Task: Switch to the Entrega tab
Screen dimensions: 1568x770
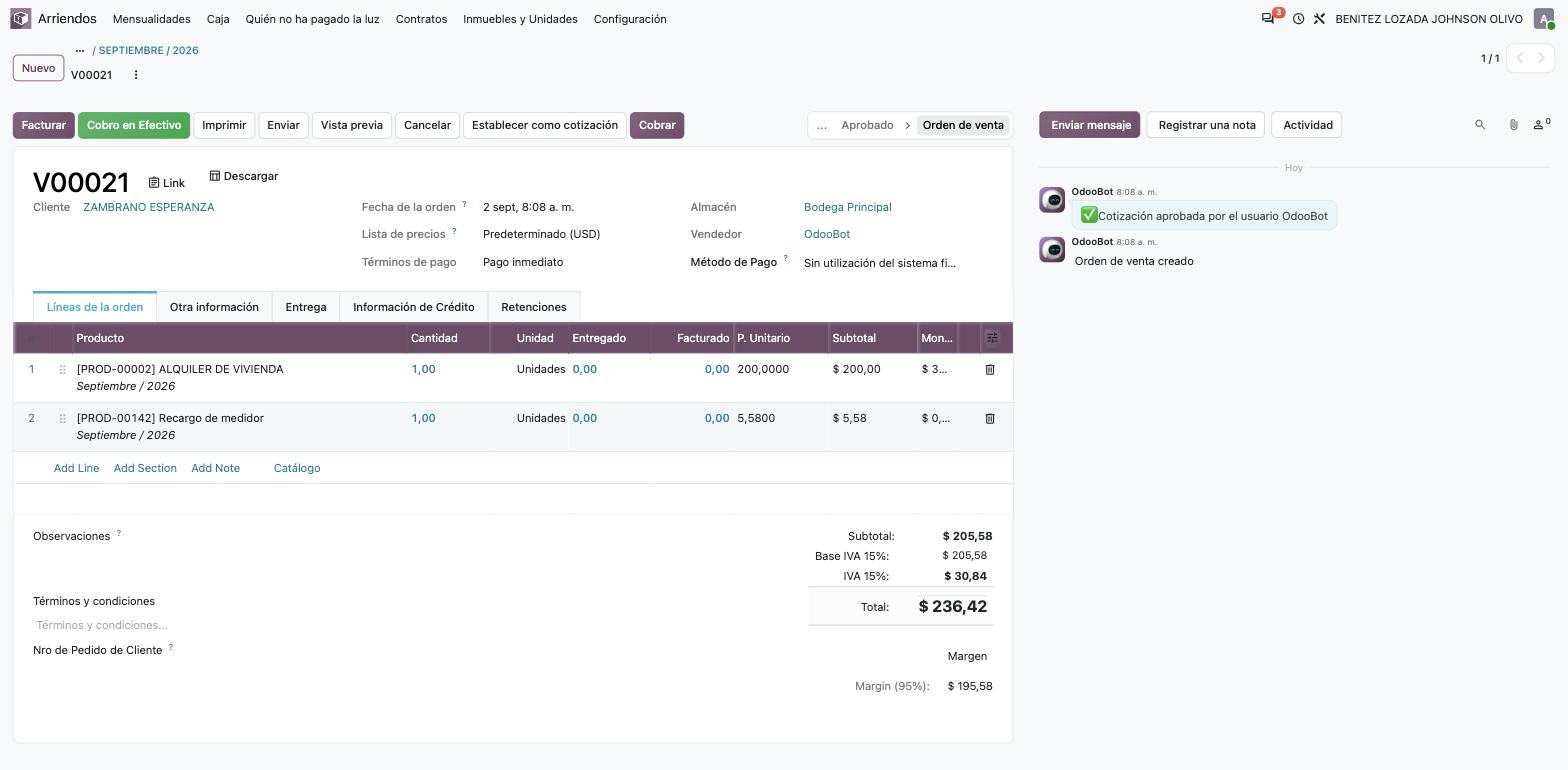Action: click(306, 307)
